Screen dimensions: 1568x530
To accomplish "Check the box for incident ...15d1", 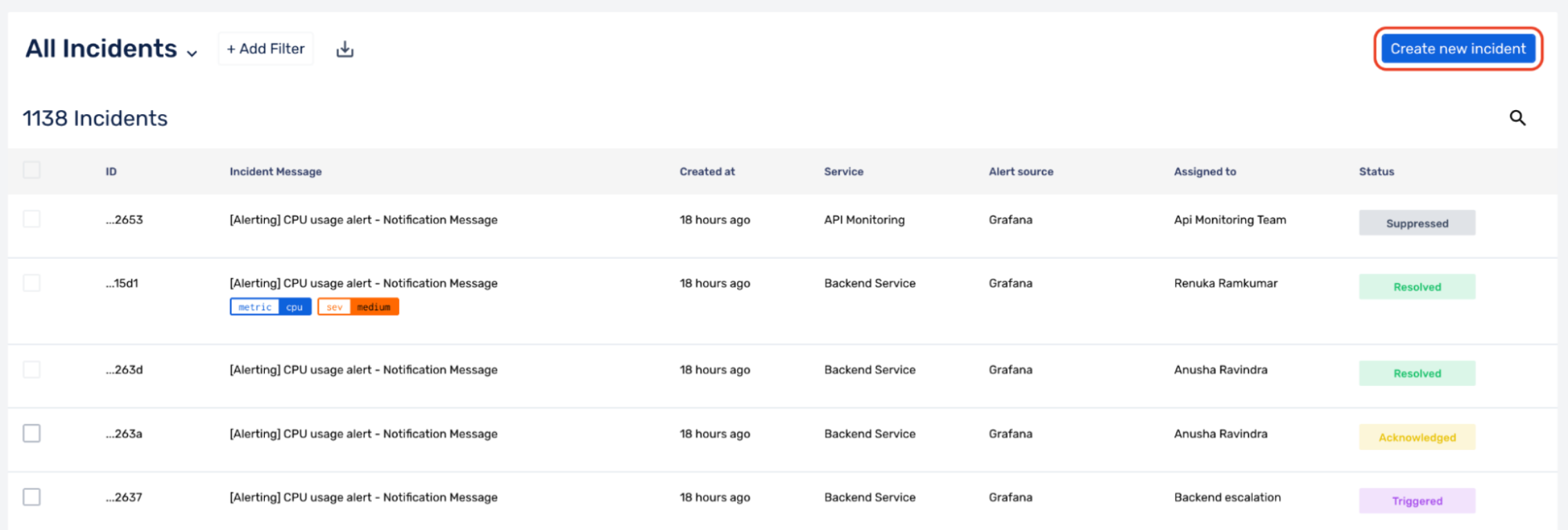I will pyautogui.click(x=32, y=282).
